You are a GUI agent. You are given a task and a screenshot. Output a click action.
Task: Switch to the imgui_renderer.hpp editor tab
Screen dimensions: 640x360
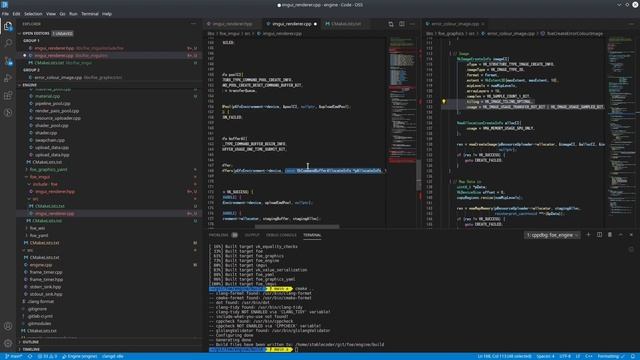tap(232, 24)
